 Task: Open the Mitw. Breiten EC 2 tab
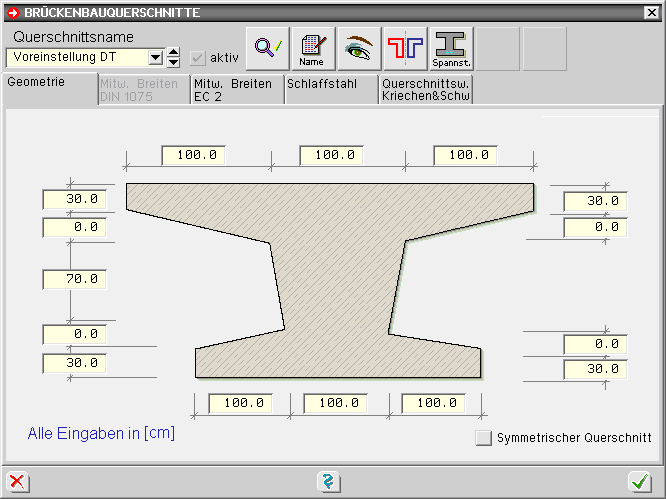(x=236, y=90)
